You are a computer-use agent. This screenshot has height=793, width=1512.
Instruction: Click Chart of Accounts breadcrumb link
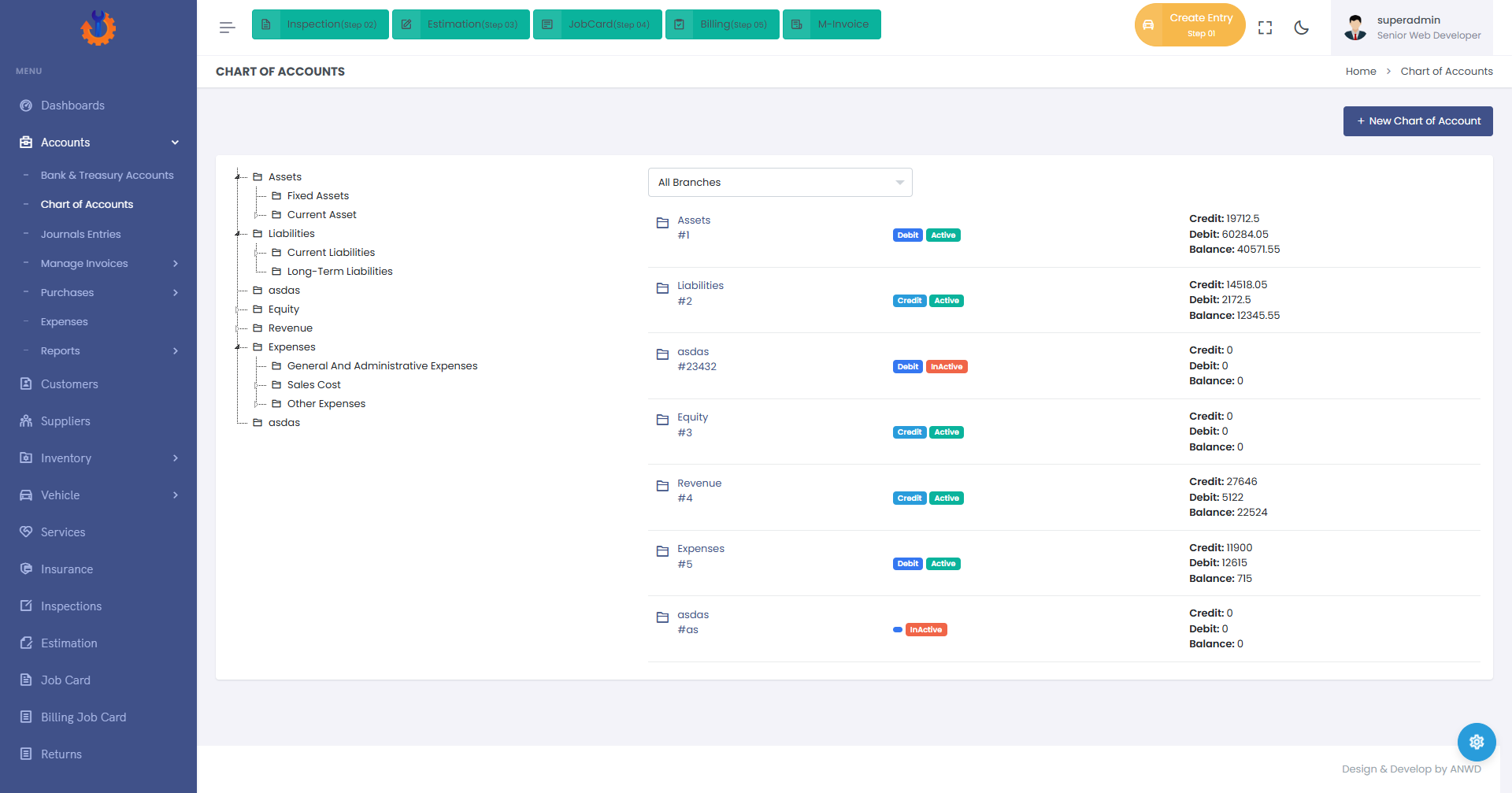click(x=1447, y=72)
